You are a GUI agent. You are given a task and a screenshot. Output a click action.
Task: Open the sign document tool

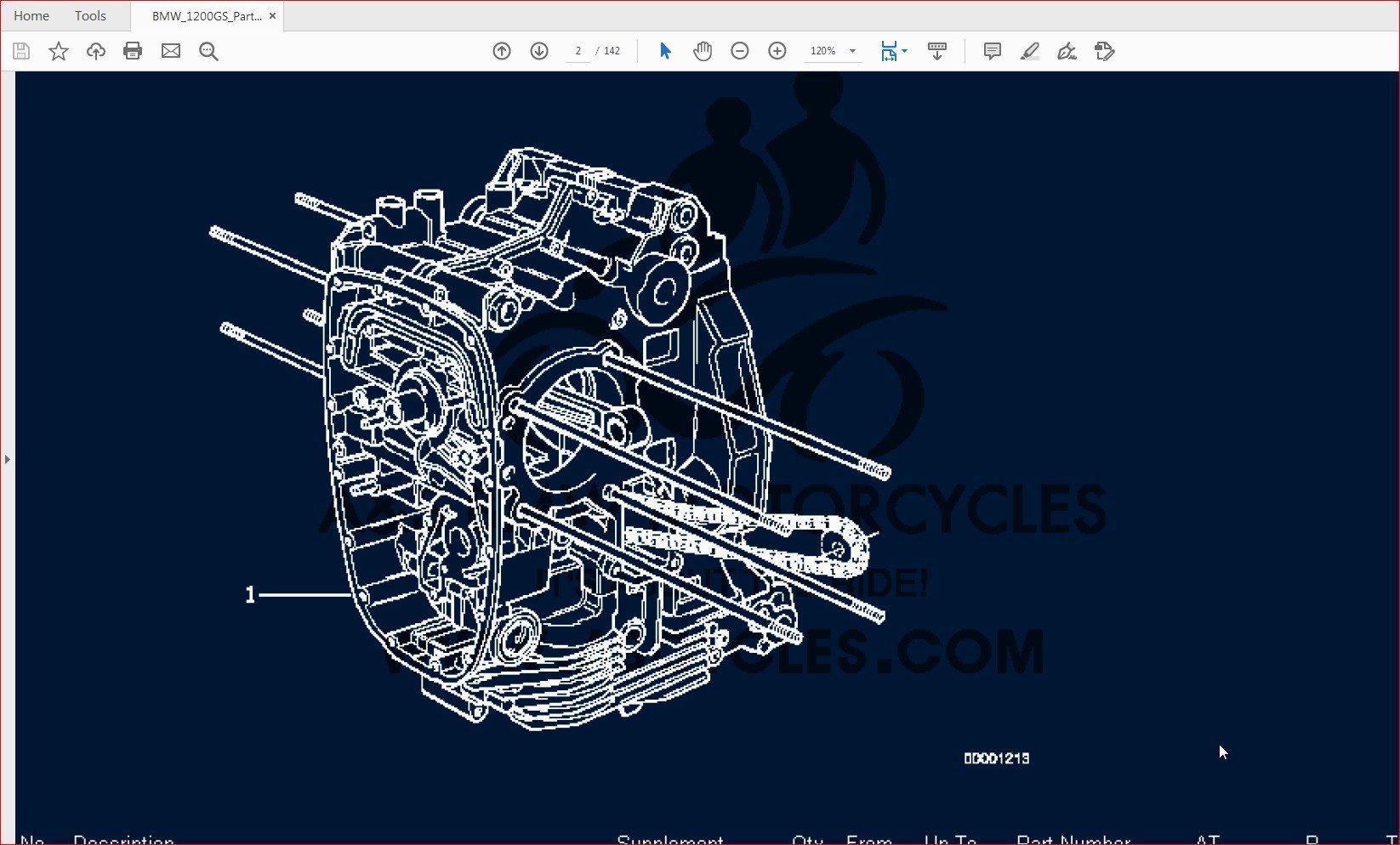pyautogui.click(x=1067, y=51)
